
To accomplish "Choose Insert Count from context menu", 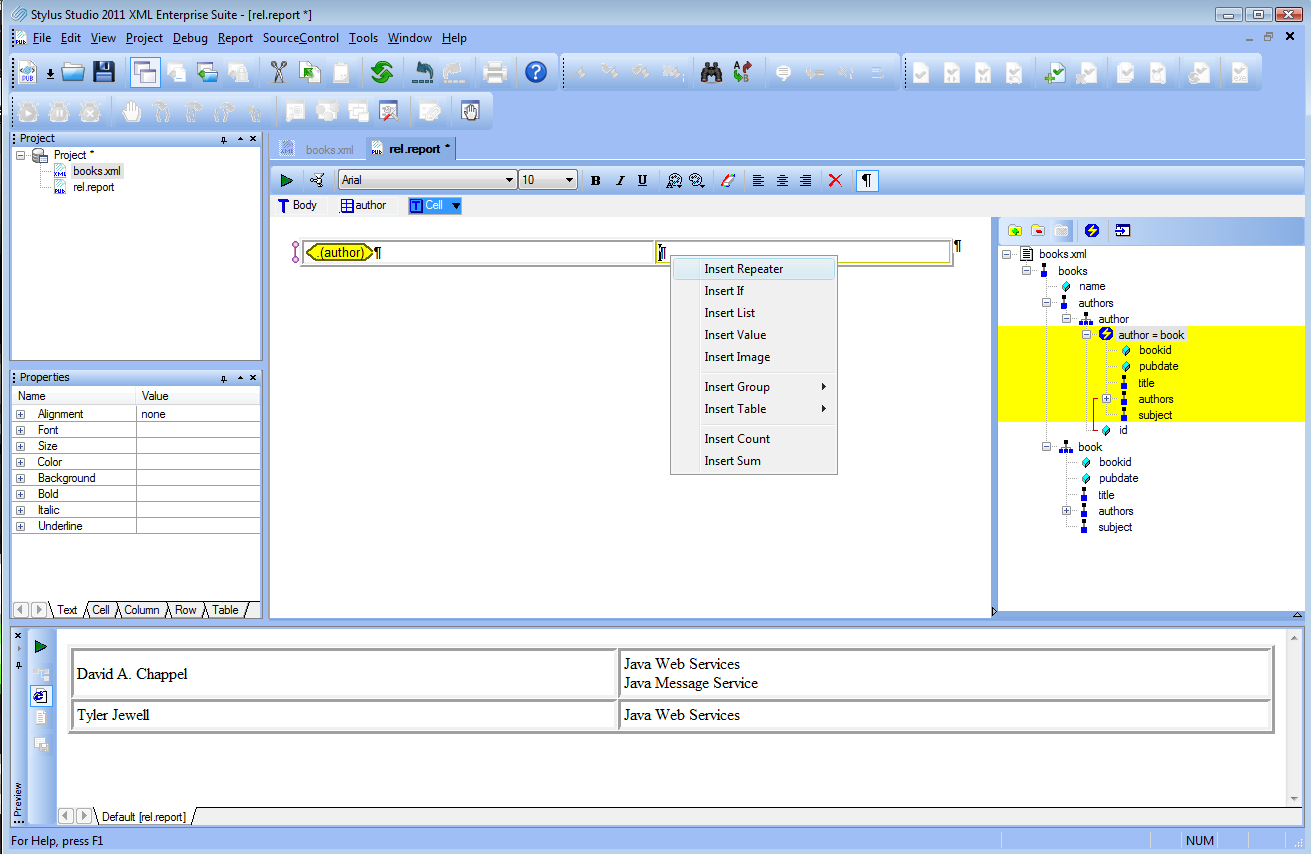I will click(753, 439).
